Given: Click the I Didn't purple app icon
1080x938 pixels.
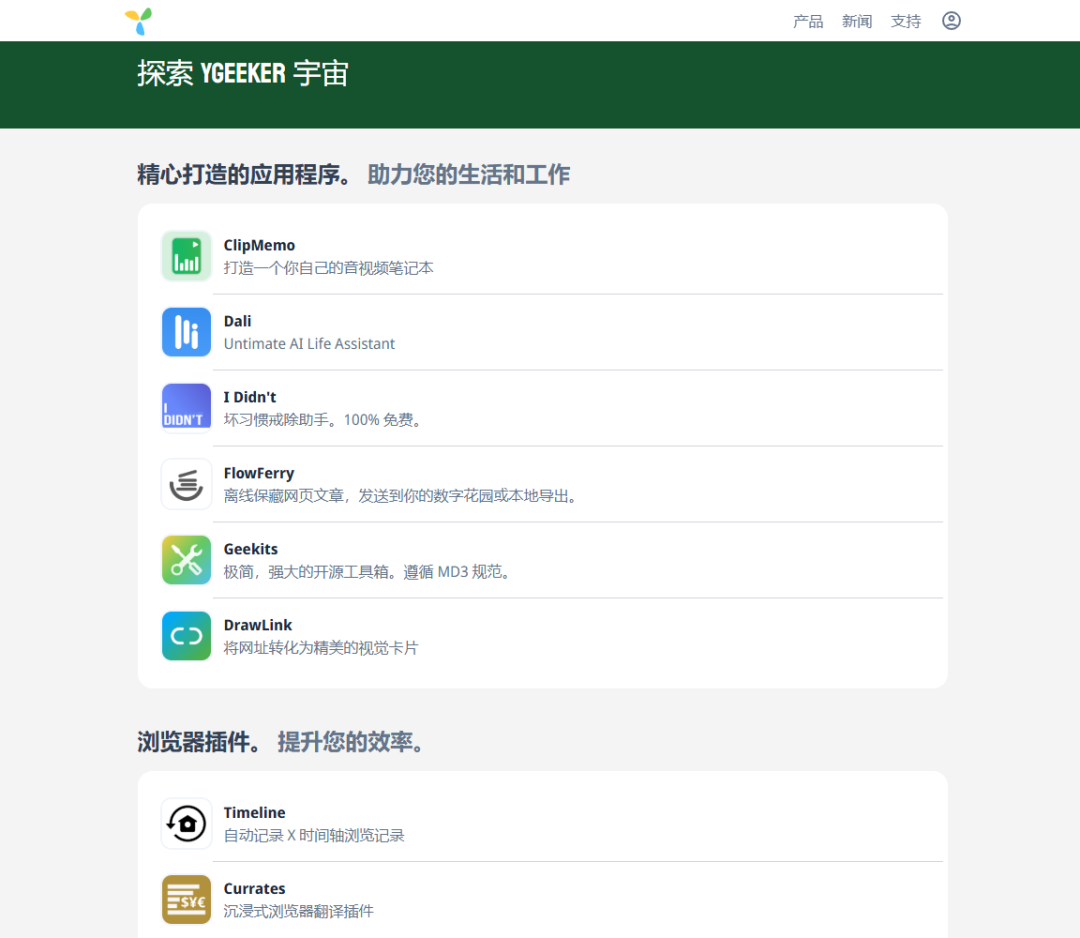Looking at the screenshot, I should point(186,408).
